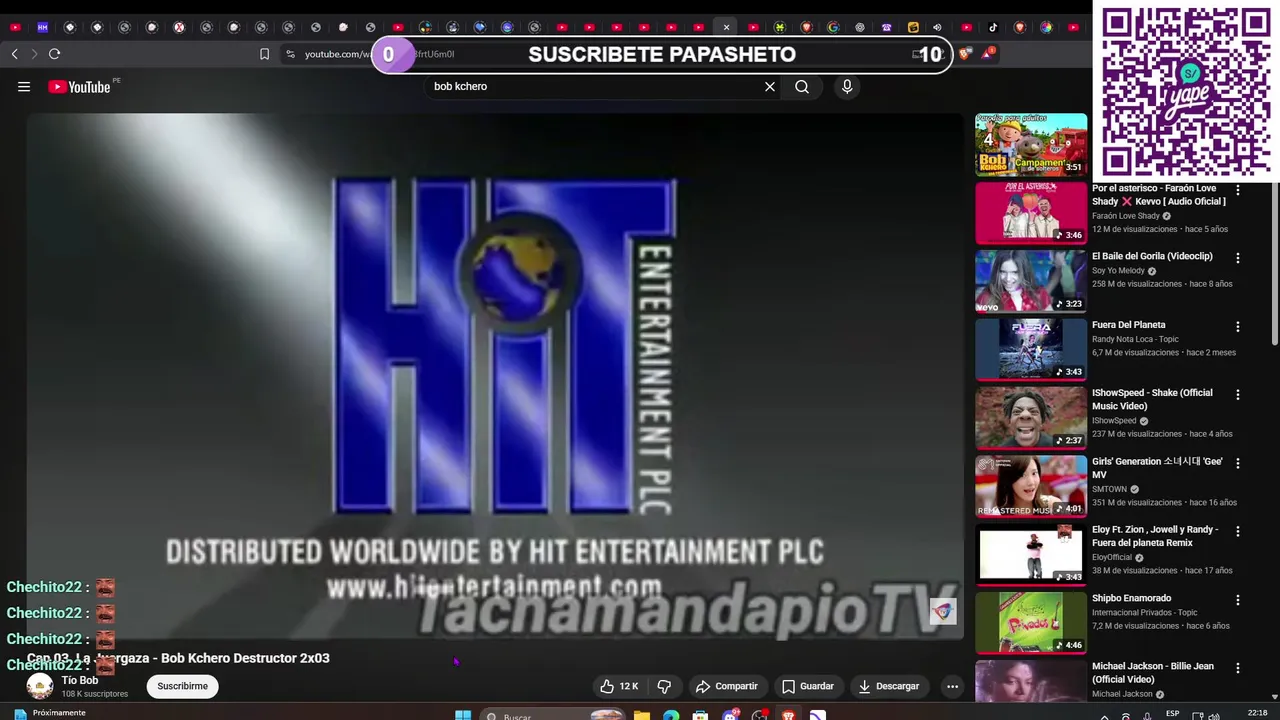Switch to the TikTok browser tab
This screenshot has width=1280, height=720.
(993, 27)
